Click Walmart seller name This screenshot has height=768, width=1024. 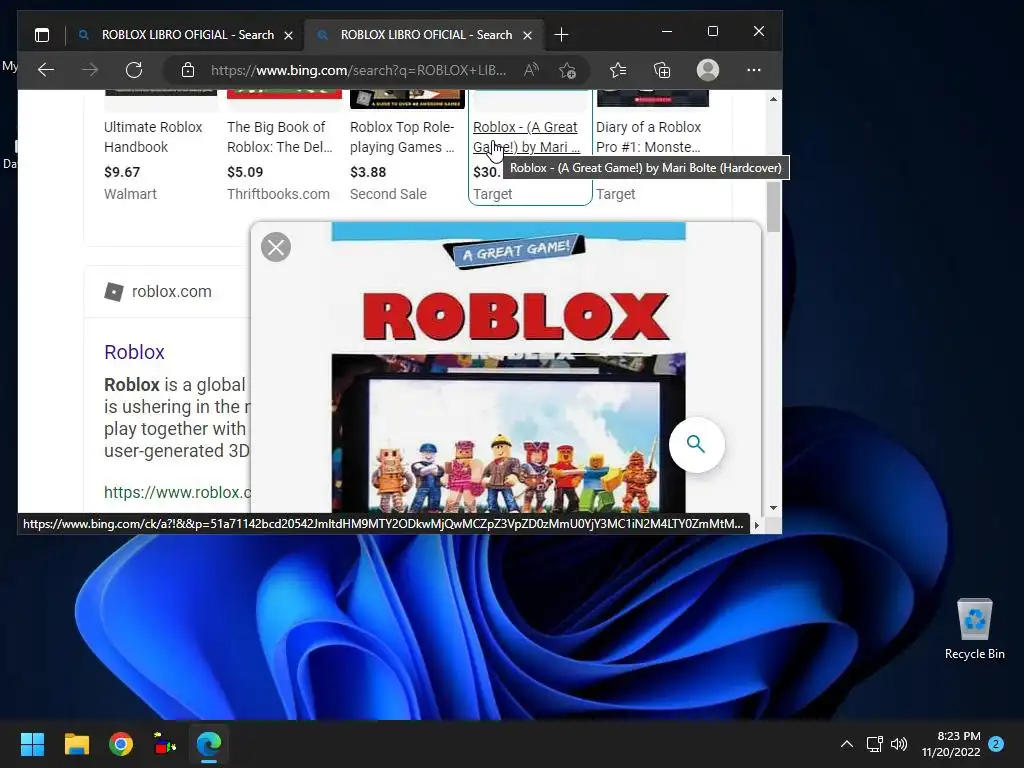click(130, 194)
